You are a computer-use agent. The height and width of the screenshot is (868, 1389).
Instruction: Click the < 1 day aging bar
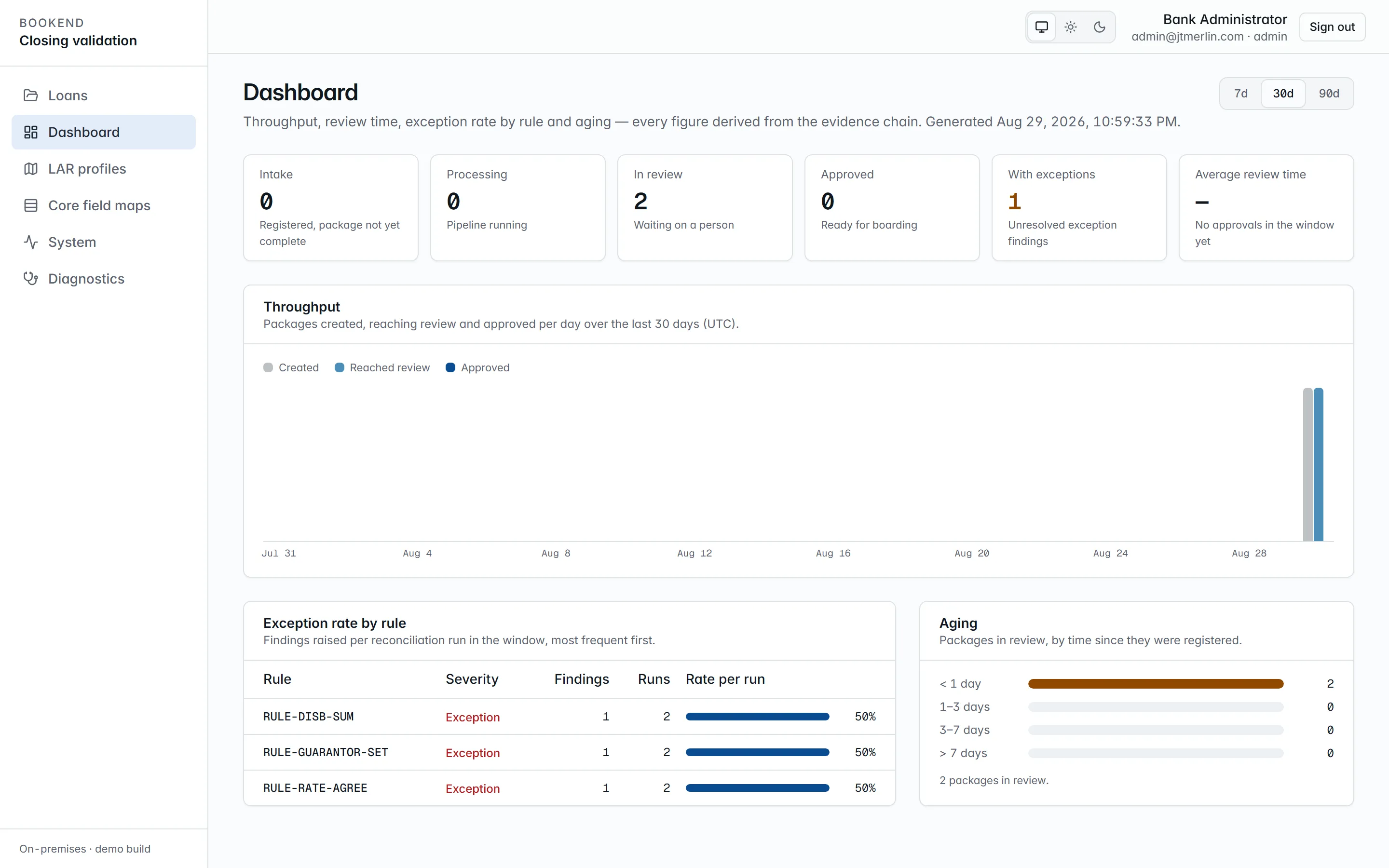point(1156,684)
